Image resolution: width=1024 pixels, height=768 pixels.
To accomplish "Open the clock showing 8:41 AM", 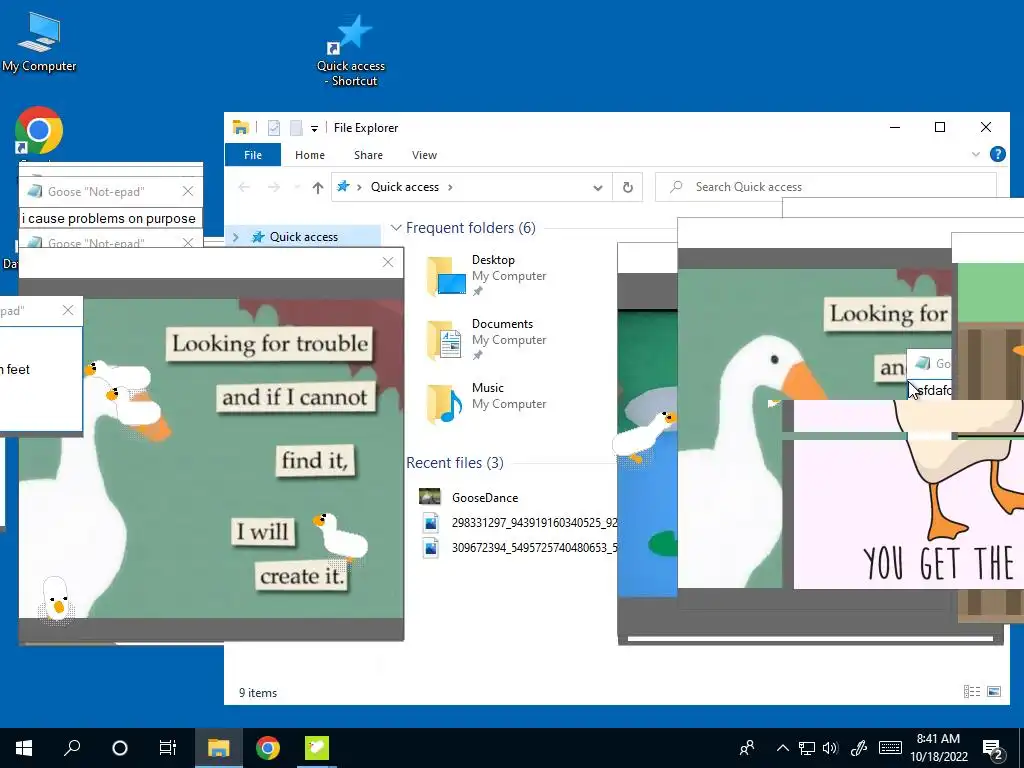I will [938, 748].
